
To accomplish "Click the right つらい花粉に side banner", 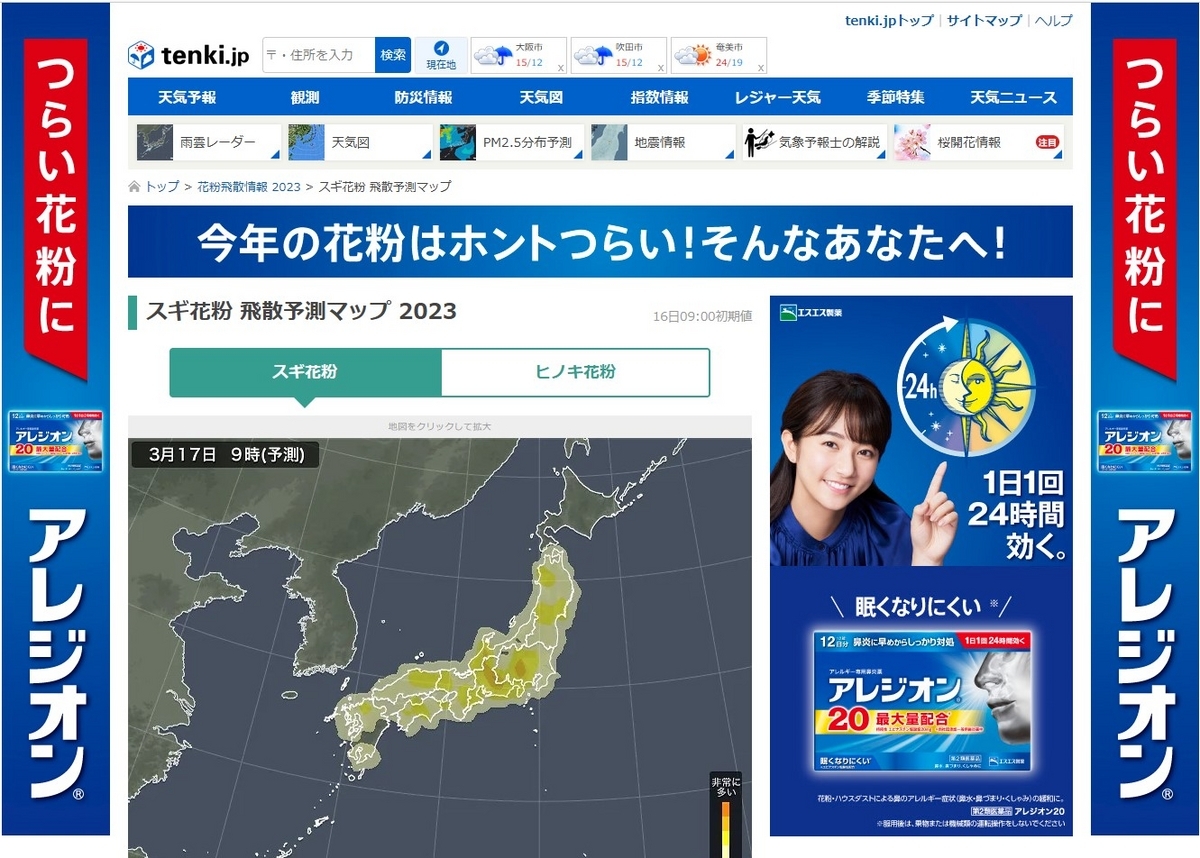I will click(x=1145, y=418).
